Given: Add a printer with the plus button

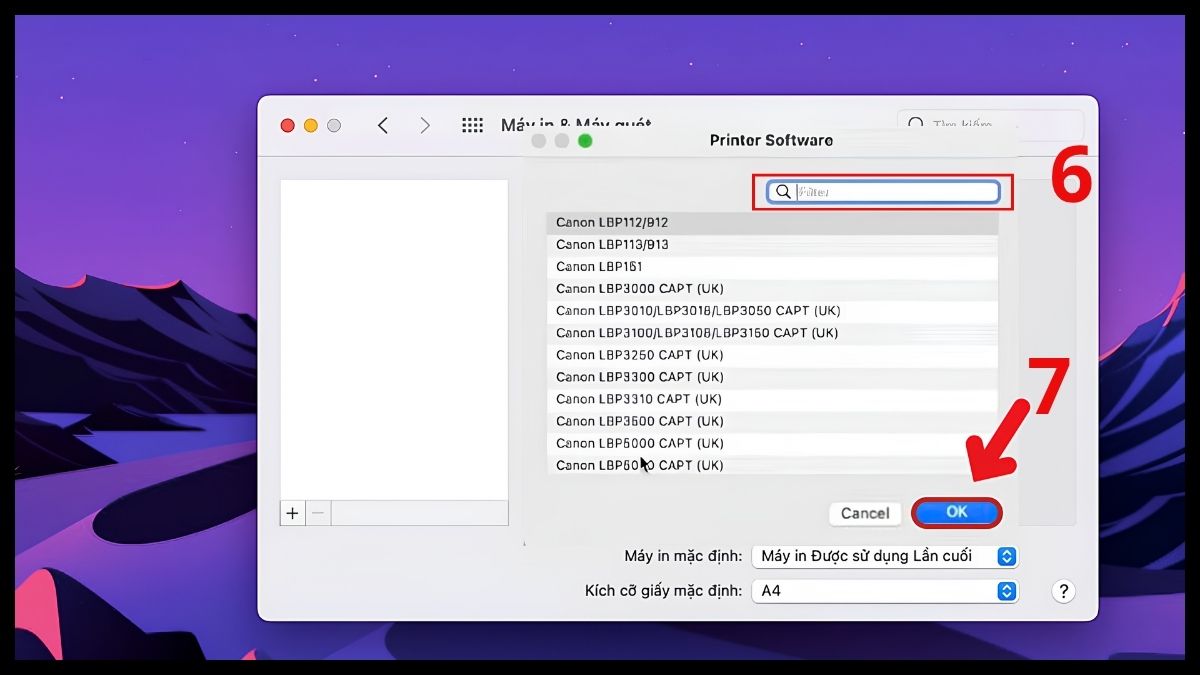Looking at the screenshot, I should (292, 513).
